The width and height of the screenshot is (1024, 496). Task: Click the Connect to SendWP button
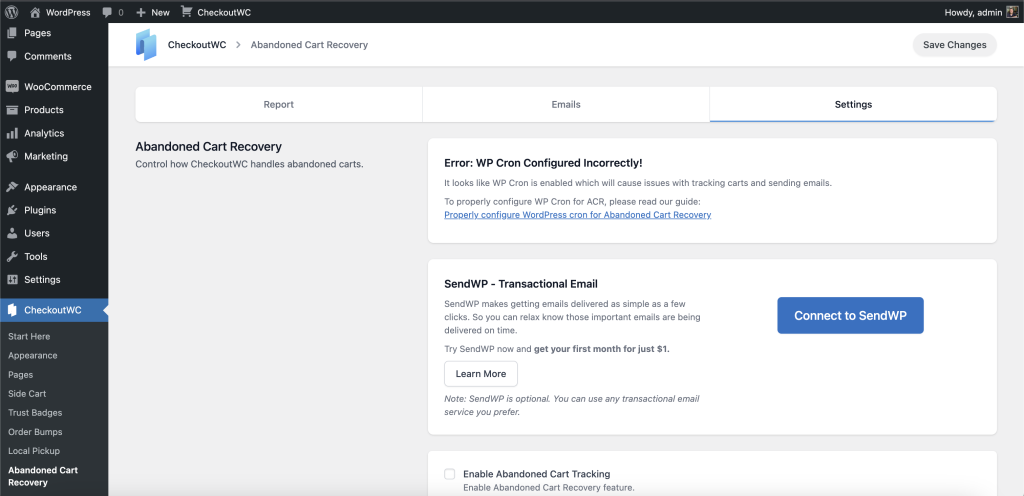pyautogui.click(x=850, y=315)
